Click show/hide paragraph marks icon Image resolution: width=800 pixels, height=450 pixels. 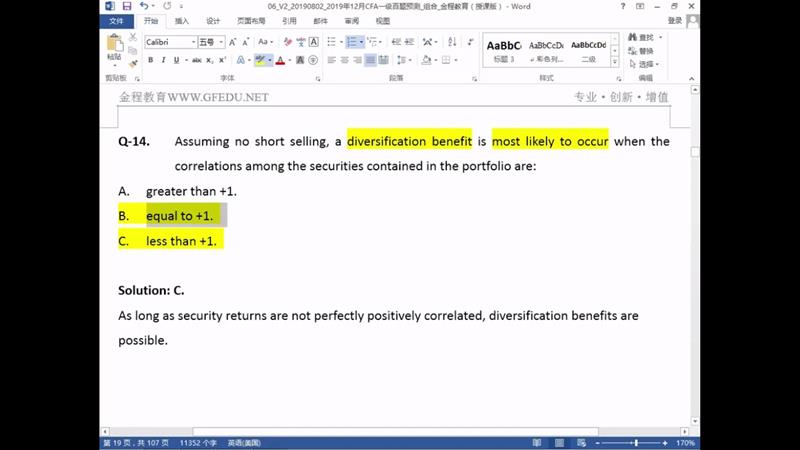470,42
